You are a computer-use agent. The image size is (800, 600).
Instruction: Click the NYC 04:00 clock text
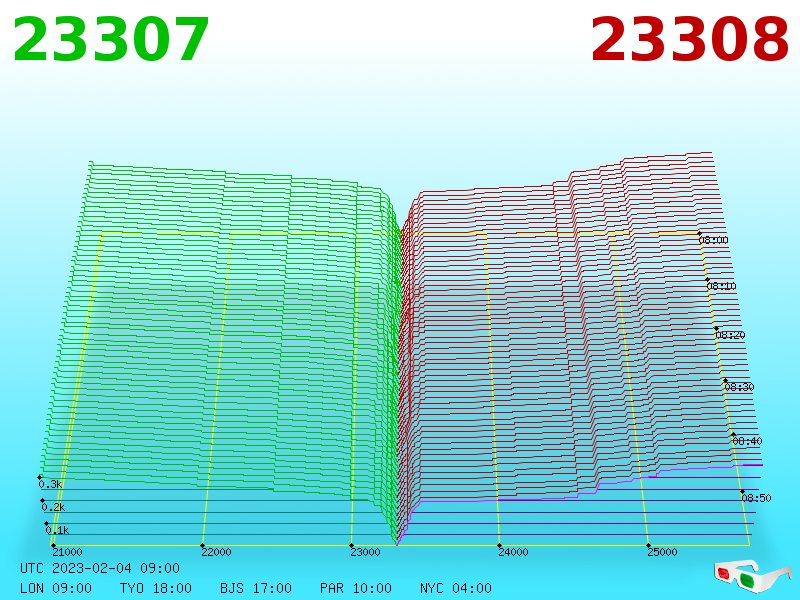coord(456,588)
